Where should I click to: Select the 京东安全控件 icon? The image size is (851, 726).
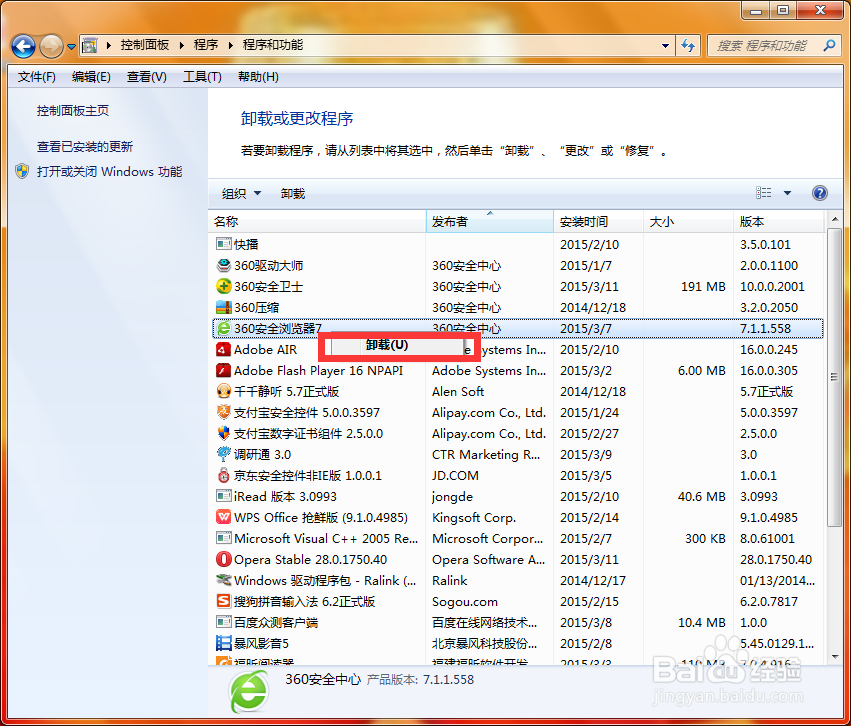point(223,475)
